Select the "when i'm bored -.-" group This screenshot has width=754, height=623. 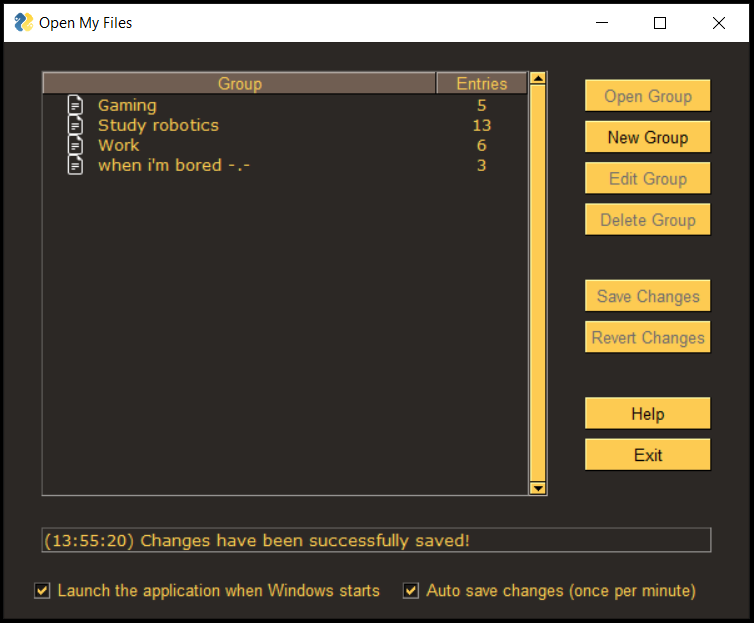pos(286,165)
